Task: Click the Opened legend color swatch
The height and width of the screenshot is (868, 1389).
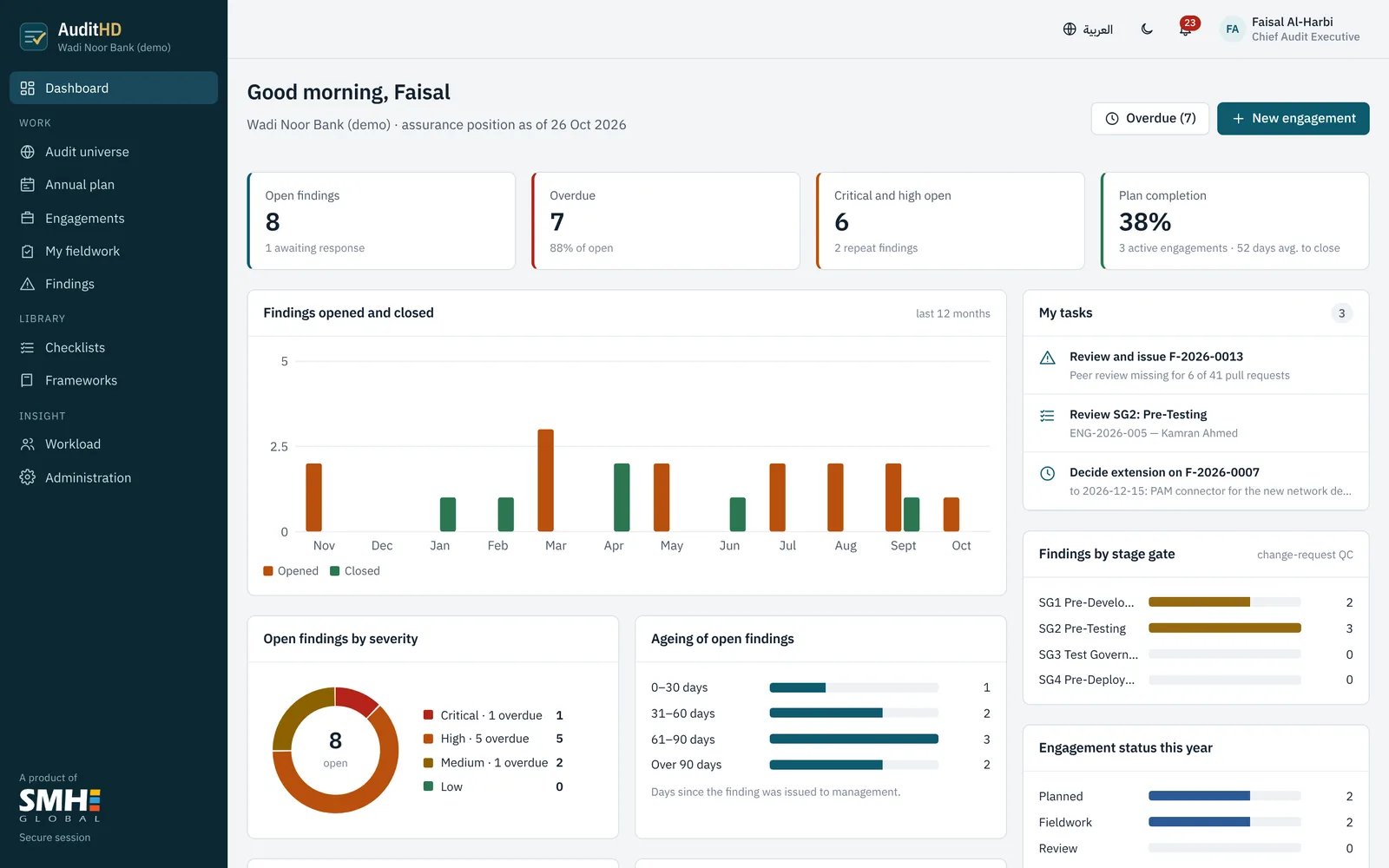Action: (268, 571)
